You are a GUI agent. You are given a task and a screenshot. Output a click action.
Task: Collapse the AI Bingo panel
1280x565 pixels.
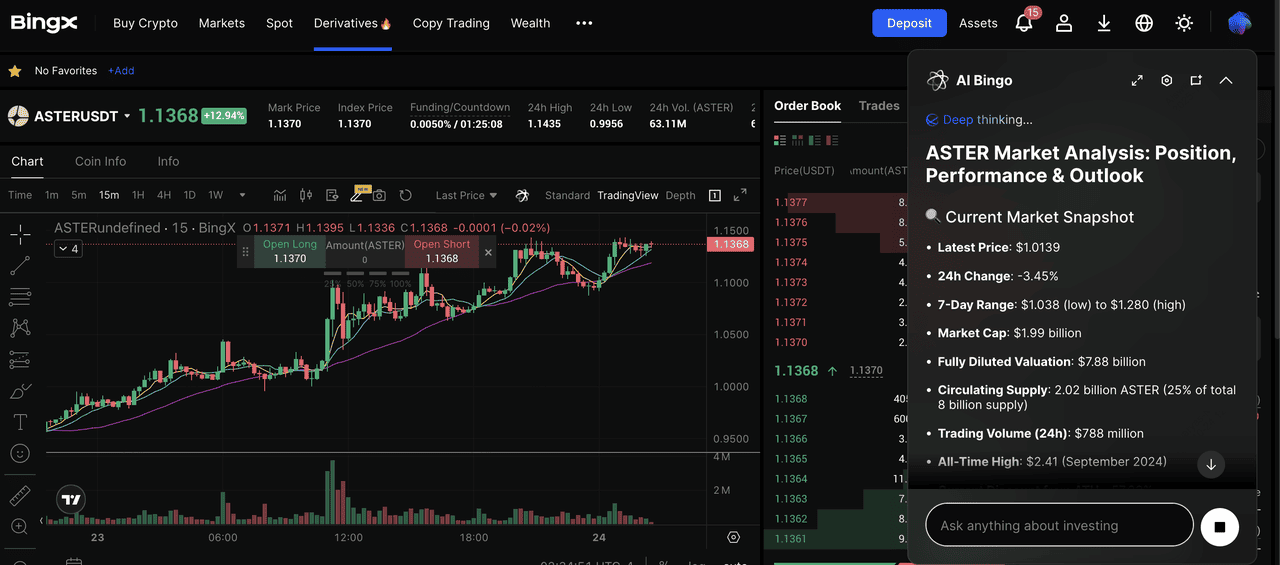1226,81
